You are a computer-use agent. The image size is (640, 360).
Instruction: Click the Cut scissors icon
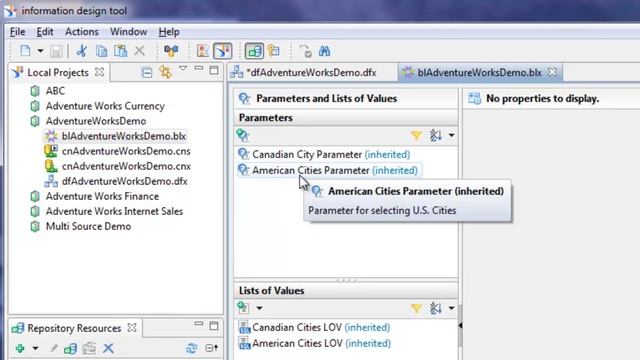click(82, 51)
